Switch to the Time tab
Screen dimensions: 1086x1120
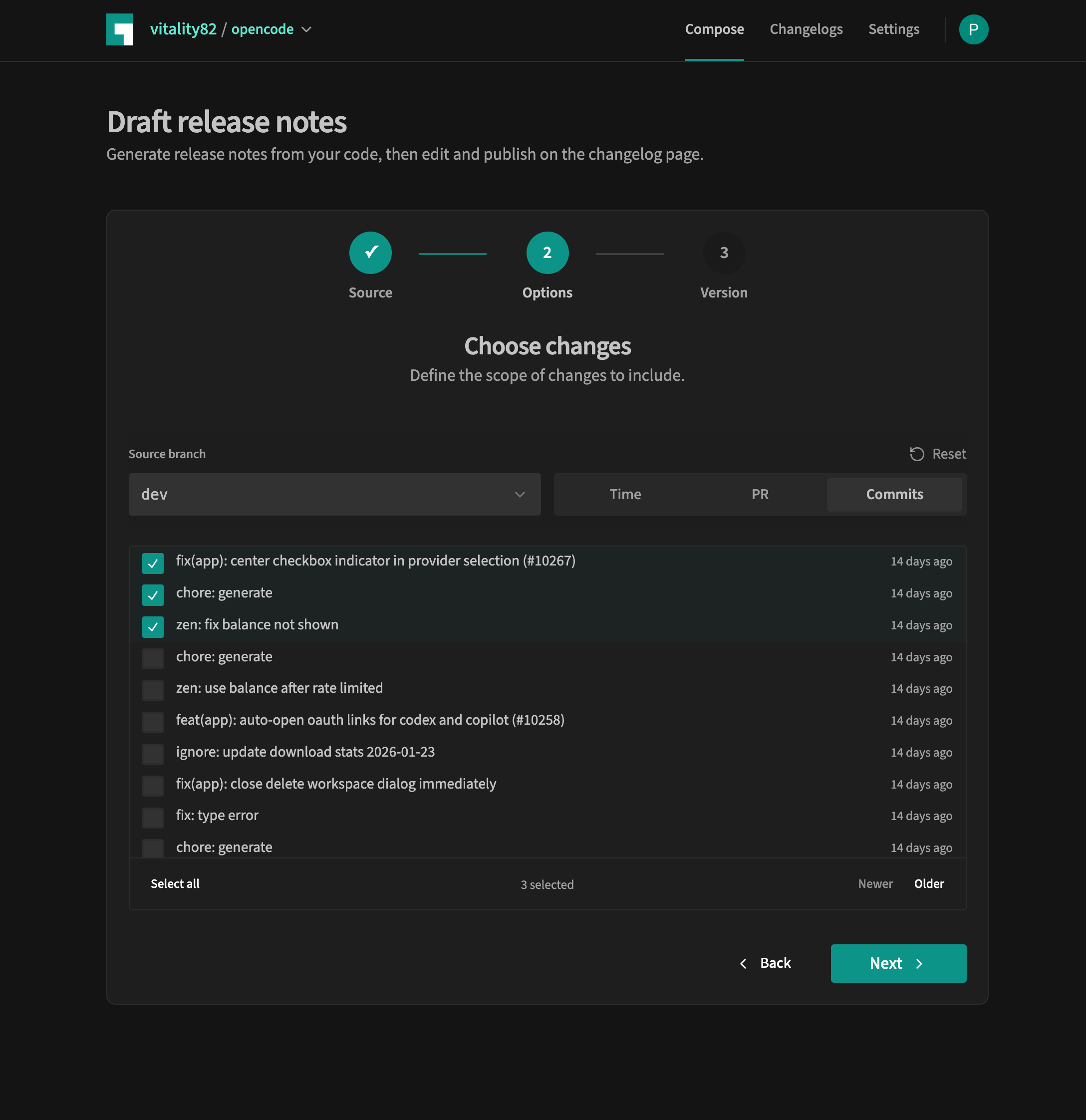point(625,494)
